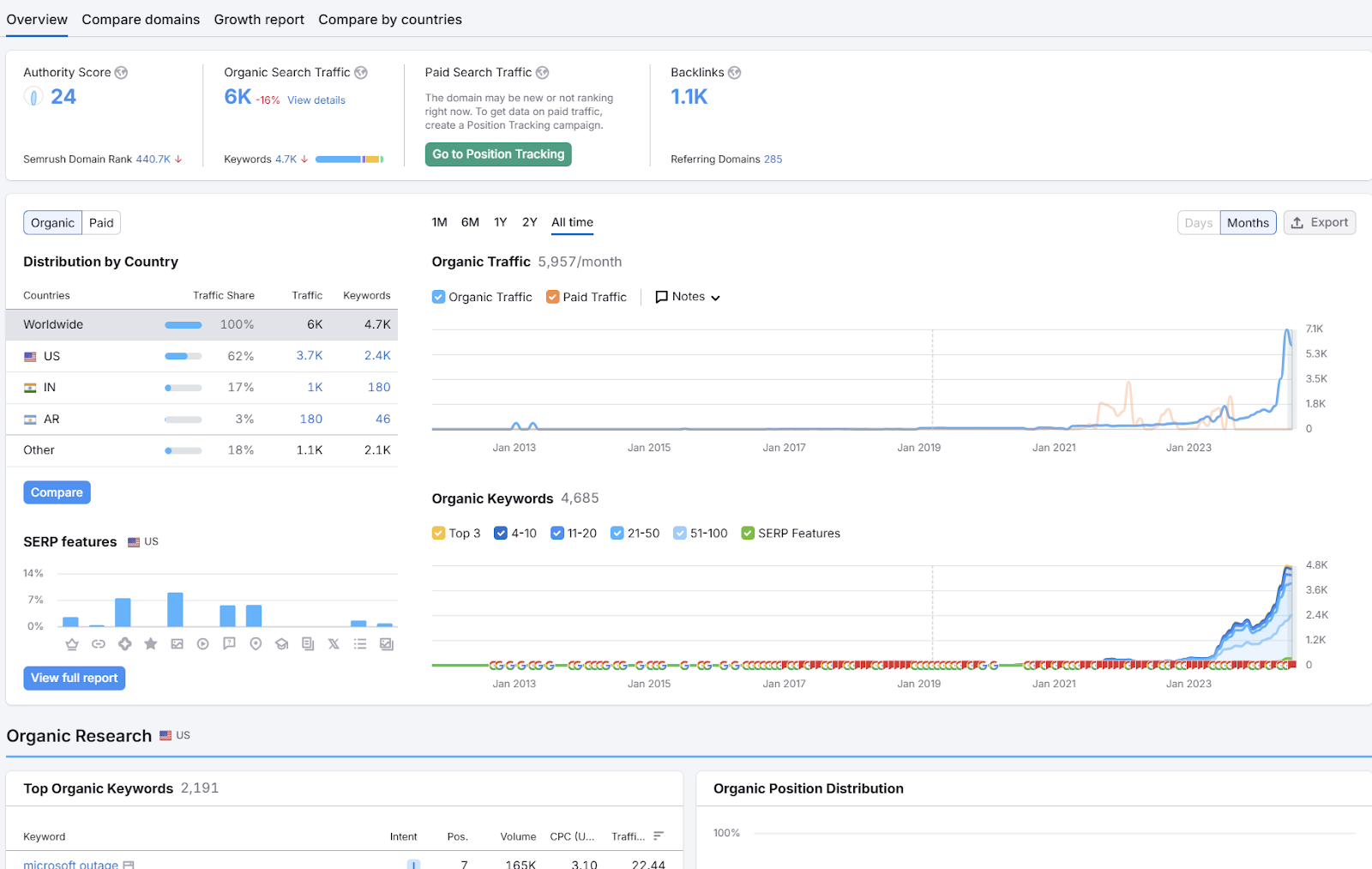Click the single image pack icon
This screenshot has width=1372, height=869.
(177, 644)
